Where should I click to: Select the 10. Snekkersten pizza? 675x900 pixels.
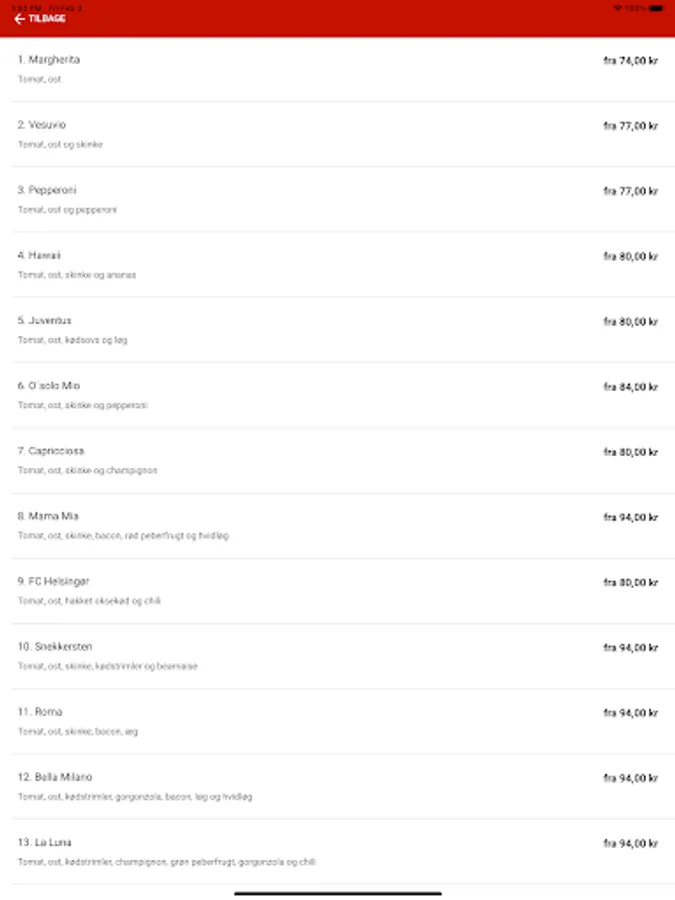tap(338, 656)
